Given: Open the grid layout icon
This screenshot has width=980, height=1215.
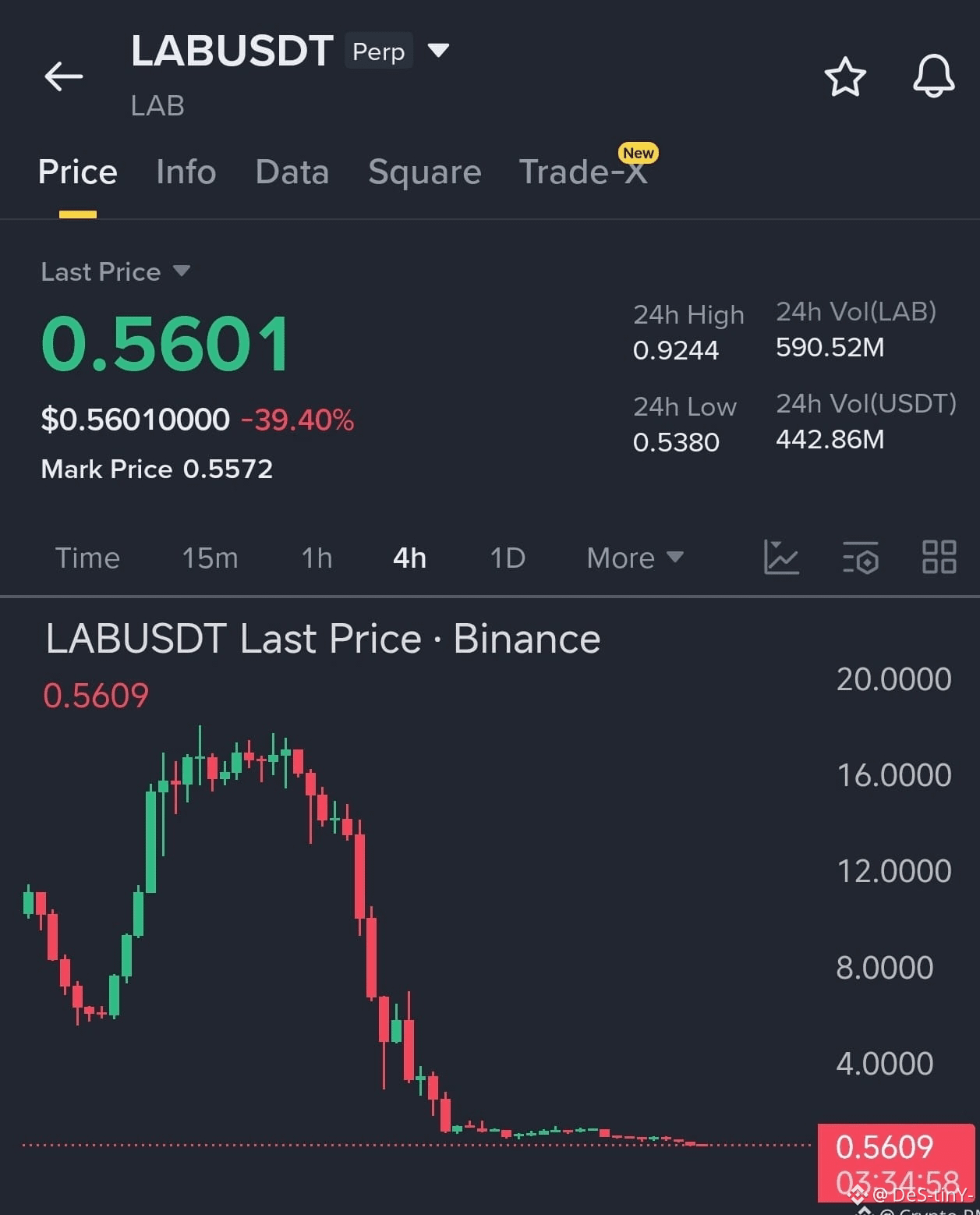Looking at the screenshot, I should [x=939, y=557].
